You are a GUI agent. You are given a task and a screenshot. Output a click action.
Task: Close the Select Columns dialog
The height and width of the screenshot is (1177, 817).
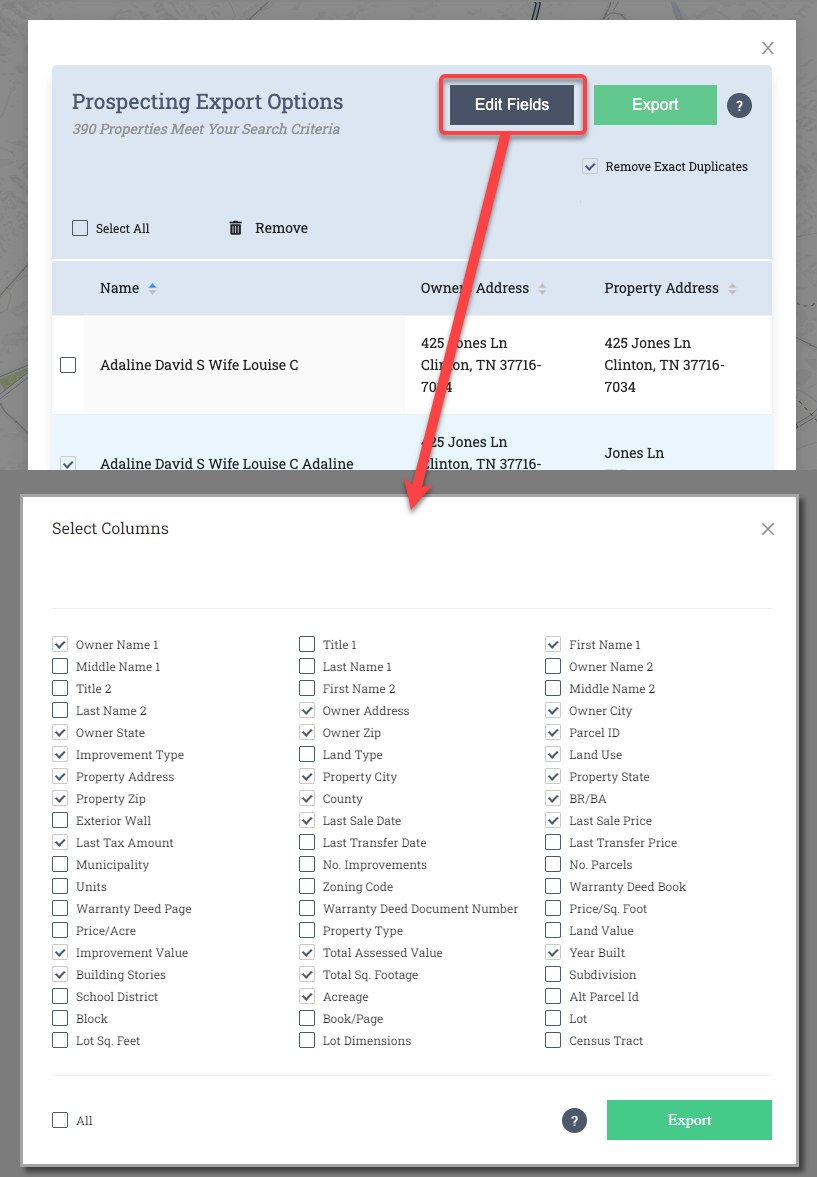pyautogui.click(x=768, y=529)
